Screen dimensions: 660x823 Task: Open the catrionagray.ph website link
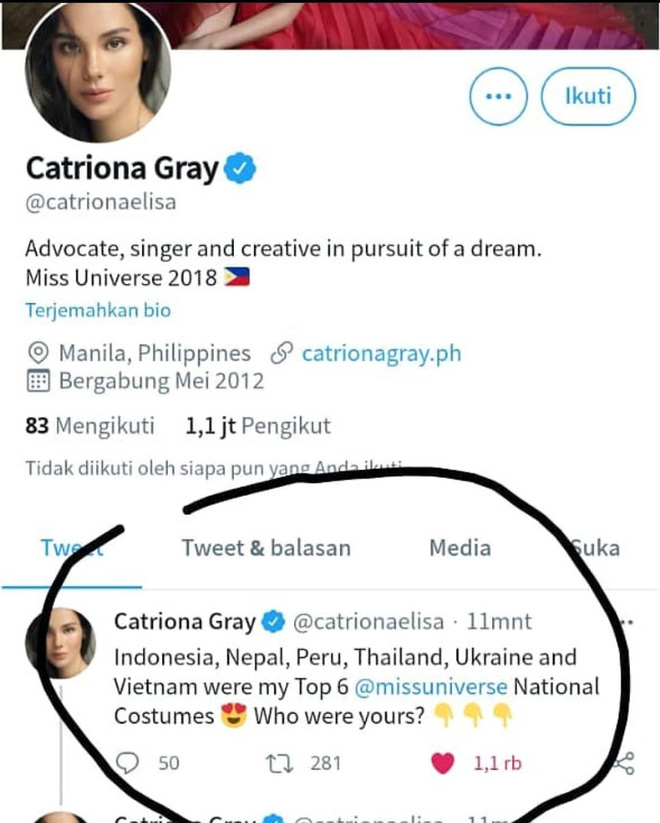click(x=381, y=353)
